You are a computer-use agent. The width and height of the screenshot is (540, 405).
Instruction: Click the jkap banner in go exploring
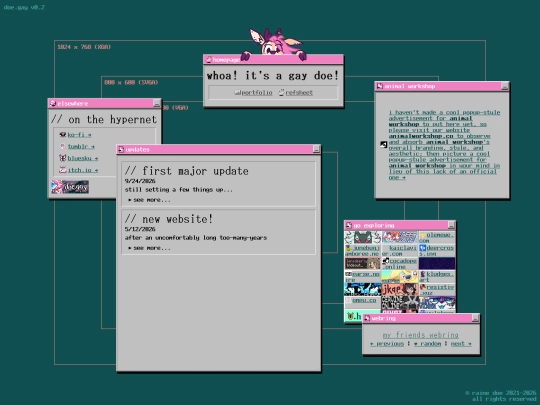tap(399, 289)
